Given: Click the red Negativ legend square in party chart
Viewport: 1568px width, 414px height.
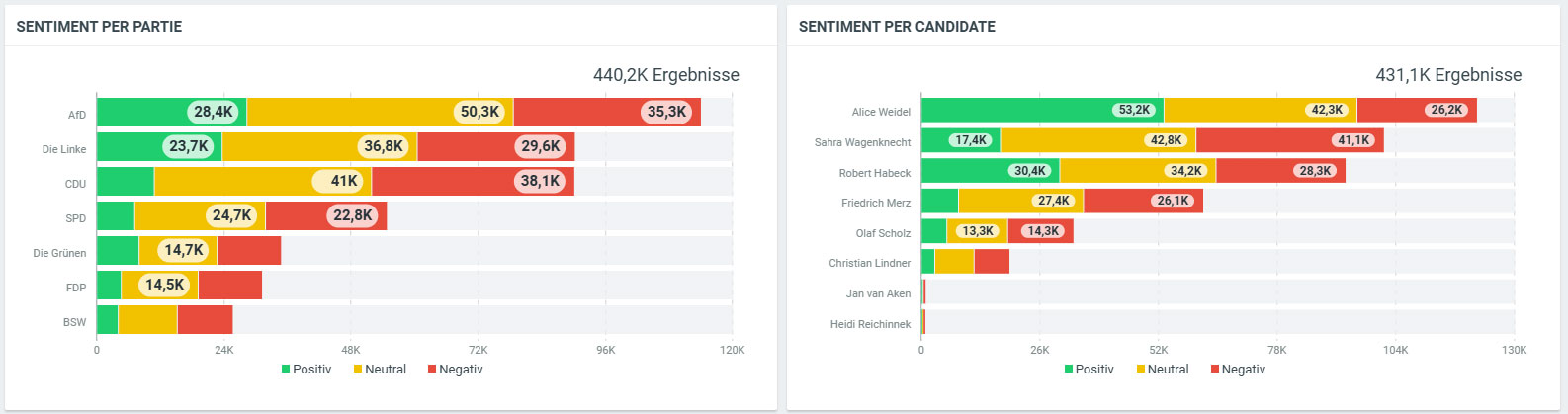Looking at the screenshot, I should coord(432,370).
